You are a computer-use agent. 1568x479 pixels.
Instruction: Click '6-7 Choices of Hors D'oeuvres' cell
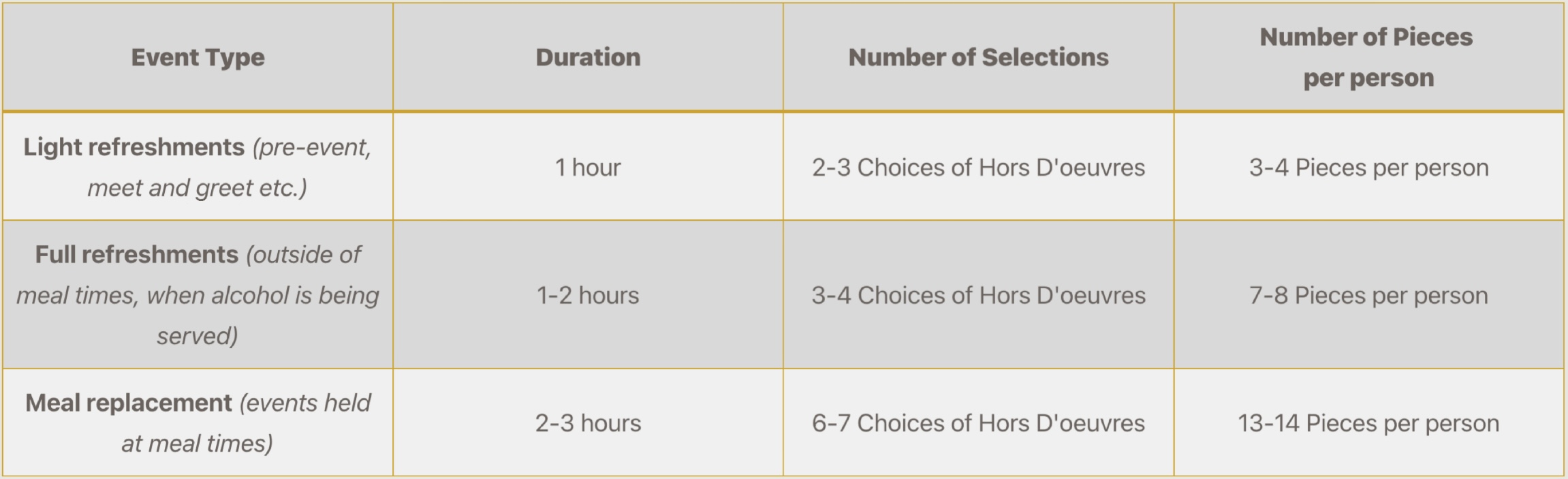978,423
